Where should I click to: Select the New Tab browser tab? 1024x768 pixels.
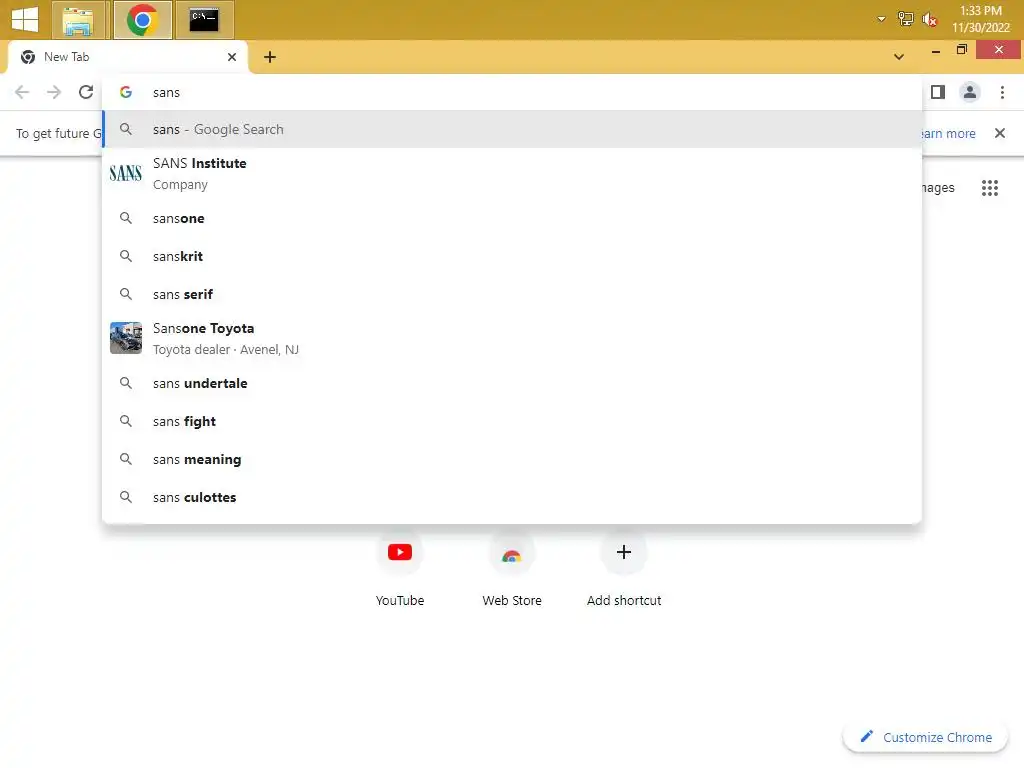coord(127,57)
